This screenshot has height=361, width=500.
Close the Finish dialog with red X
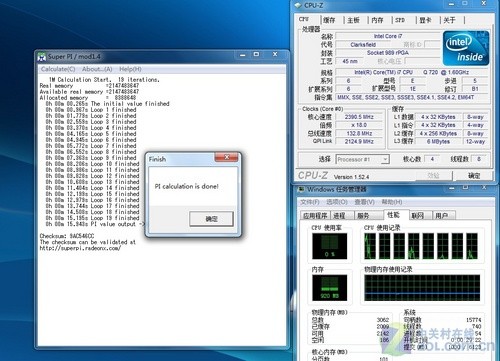tap(227, 157)
